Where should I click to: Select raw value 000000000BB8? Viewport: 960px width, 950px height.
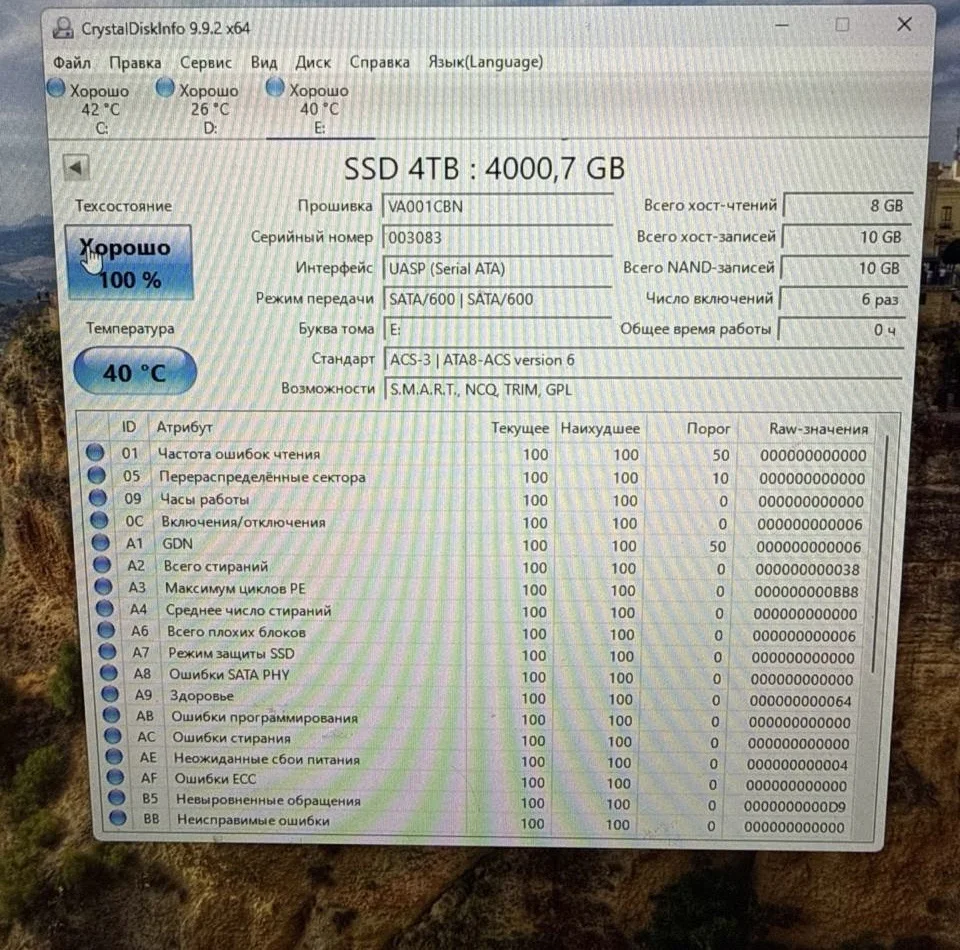tap(806, 592)
